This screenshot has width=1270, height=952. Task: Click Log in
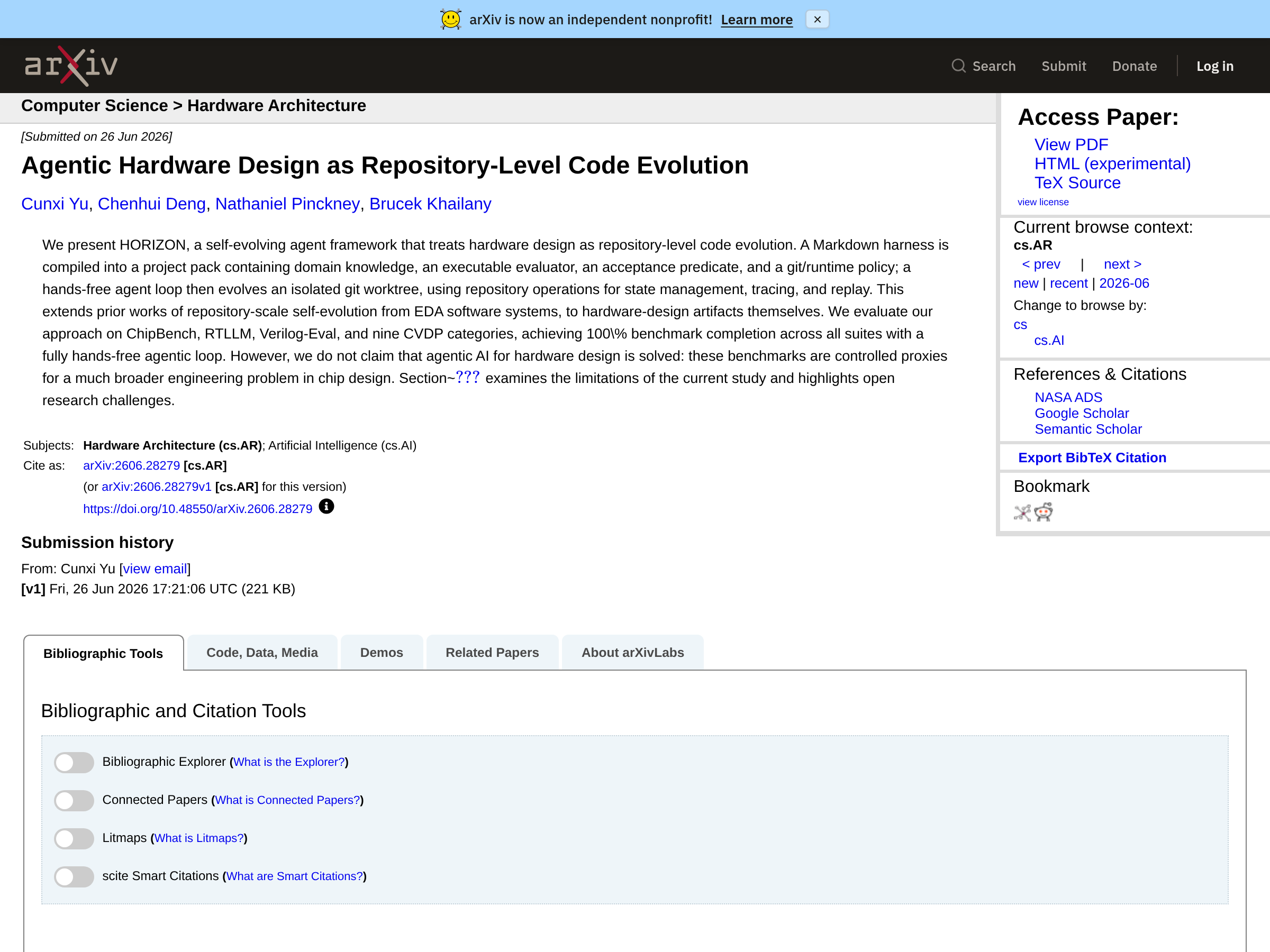click(1215, 66)
